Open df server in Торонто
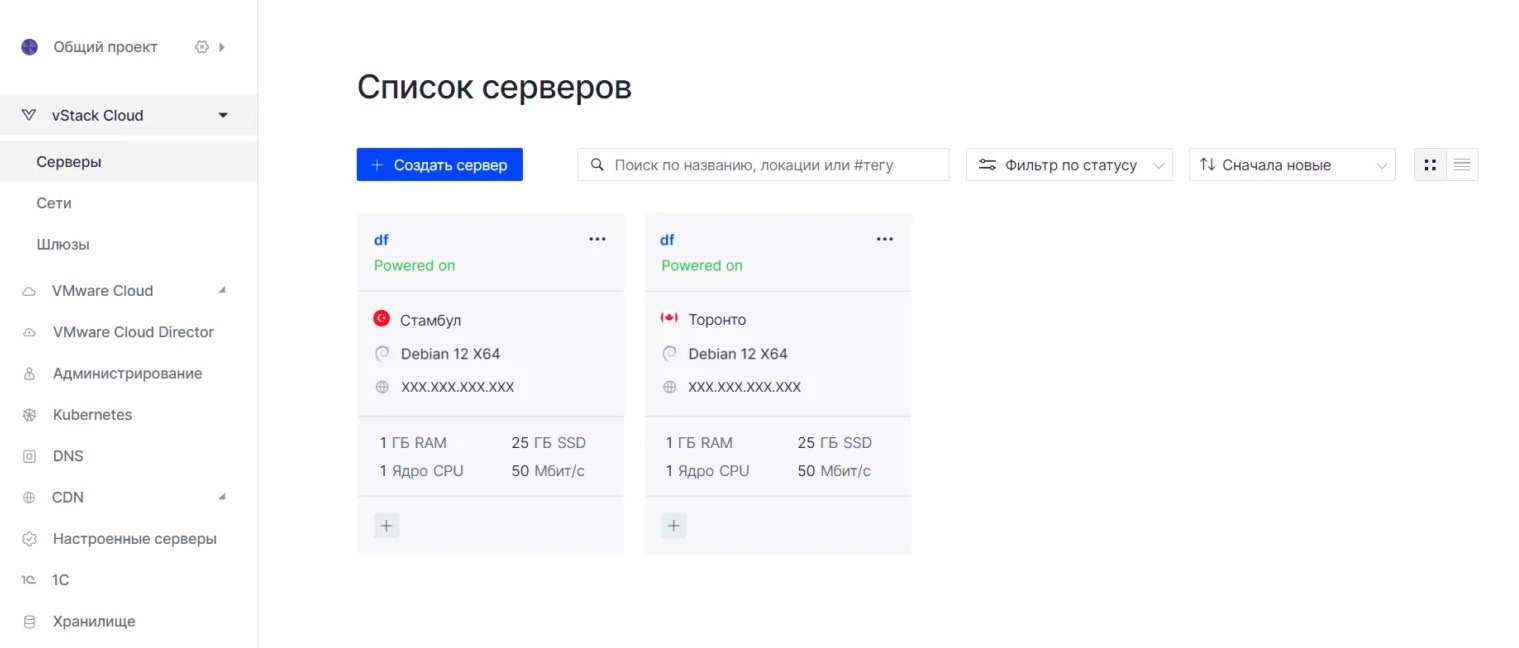 tap(667, 240)
